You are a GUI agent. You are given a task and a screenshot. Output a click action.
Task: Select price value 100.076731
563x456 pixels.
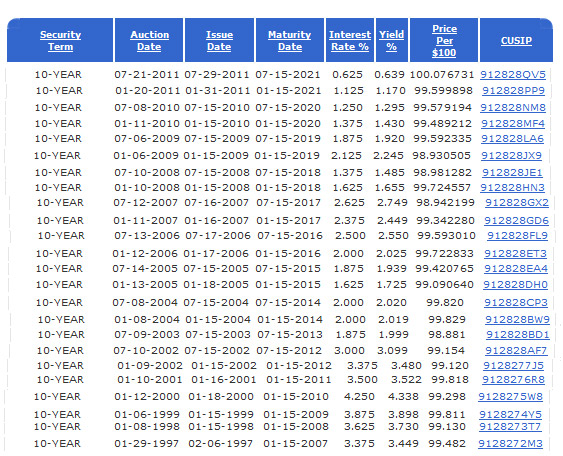(x=442, y=75)
